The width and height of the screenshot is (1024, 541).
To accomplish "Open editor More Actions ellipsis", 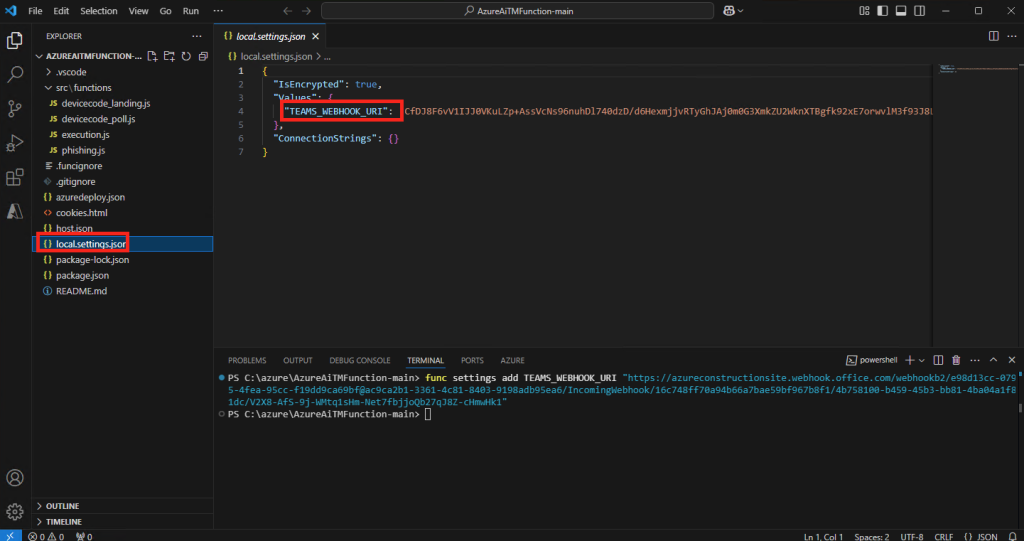I will coord(1011,37).
